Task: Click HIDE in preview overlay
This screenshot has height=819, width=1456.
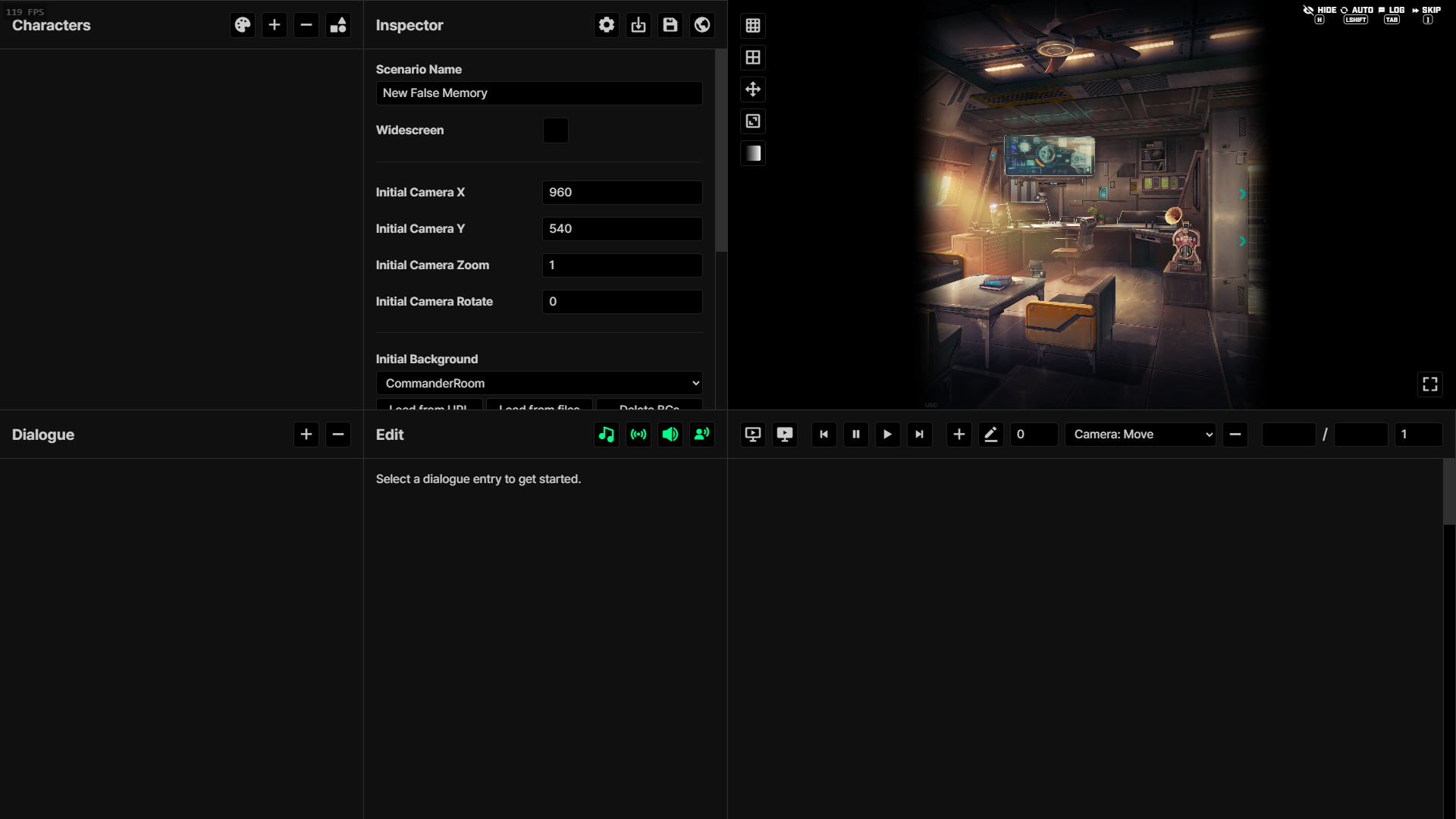Action: (x=1319, y=14)
